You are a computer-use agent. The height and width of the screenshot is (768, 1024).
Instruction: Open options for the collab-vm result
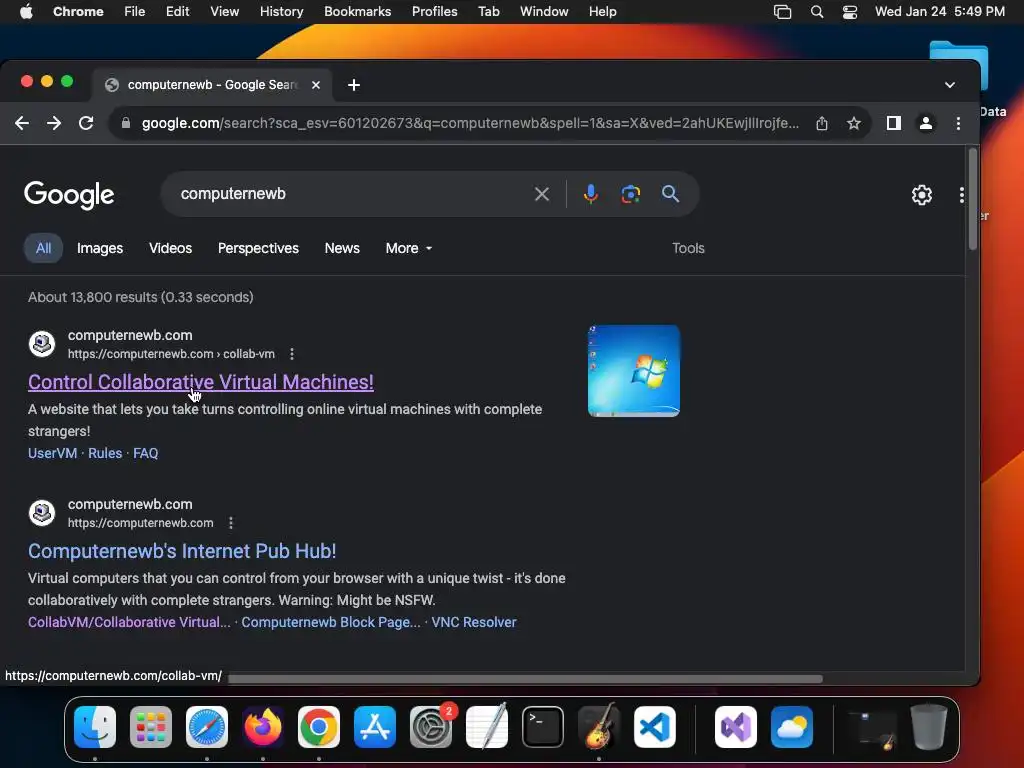[292, 354]
